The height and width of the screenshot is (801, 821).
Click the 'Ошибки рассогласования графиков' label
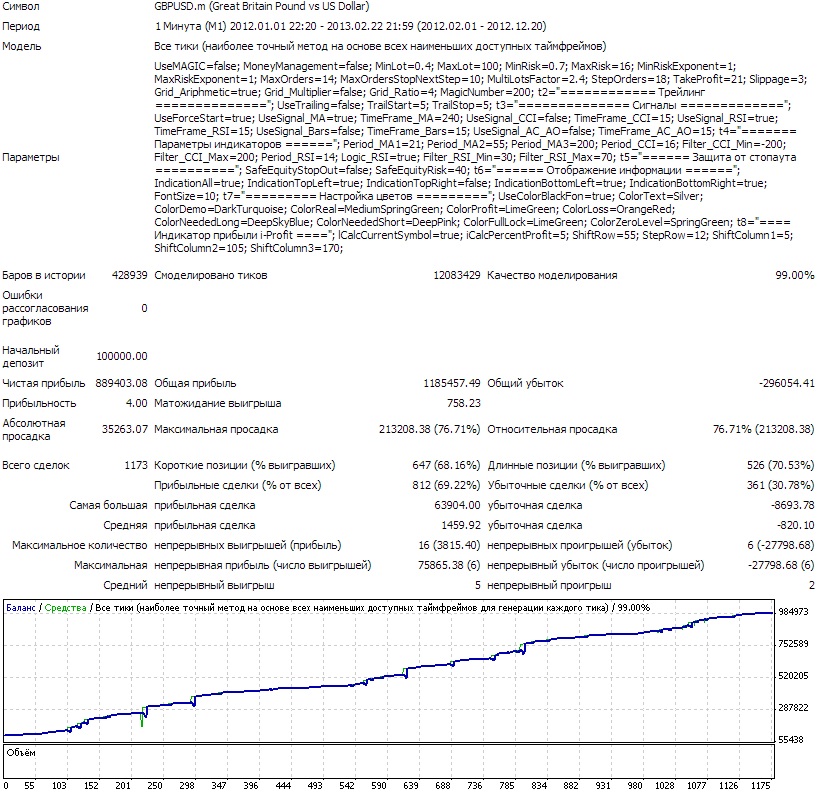(45, 308)
